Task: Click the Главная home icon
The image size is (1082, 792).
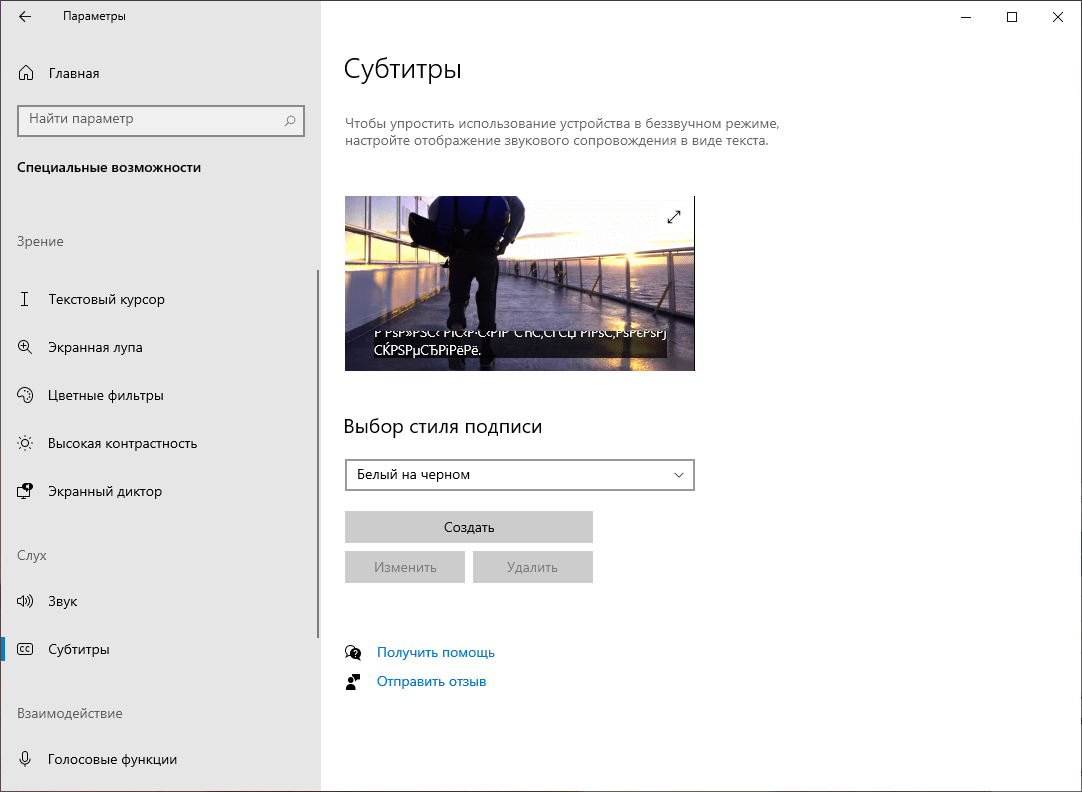Action: coord(24,72)
